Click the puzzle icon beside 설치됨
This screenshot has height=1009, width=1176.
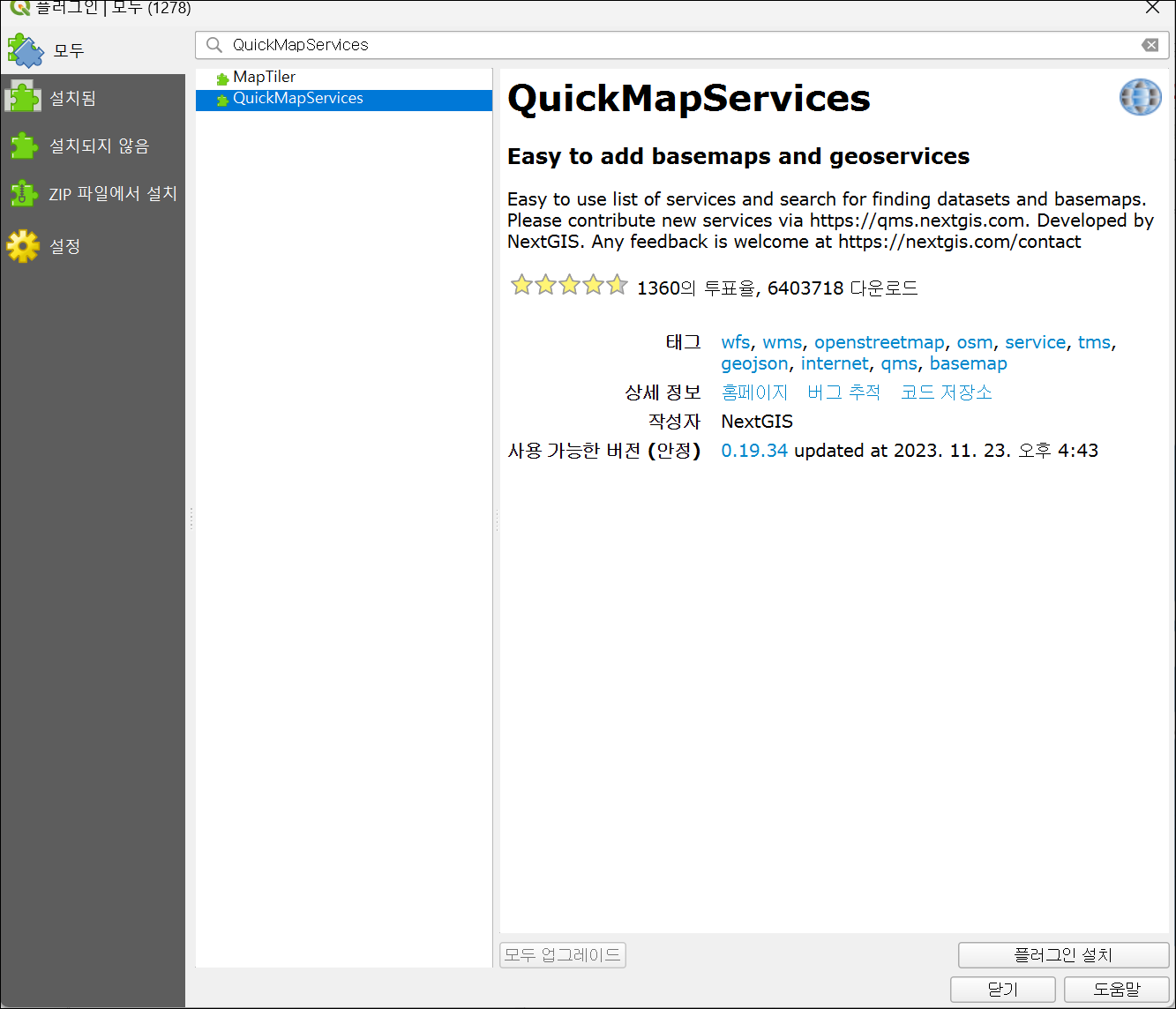24,98
